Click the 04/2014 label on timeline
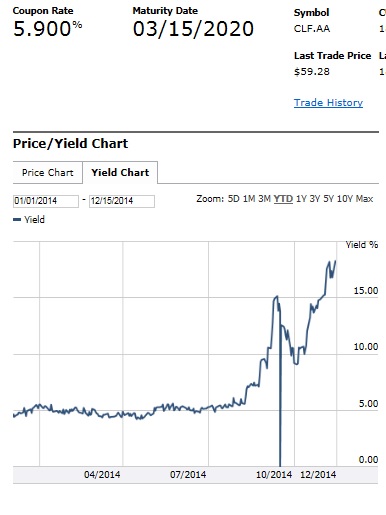This screenshot has width=386, height=515. pos(102,475)
